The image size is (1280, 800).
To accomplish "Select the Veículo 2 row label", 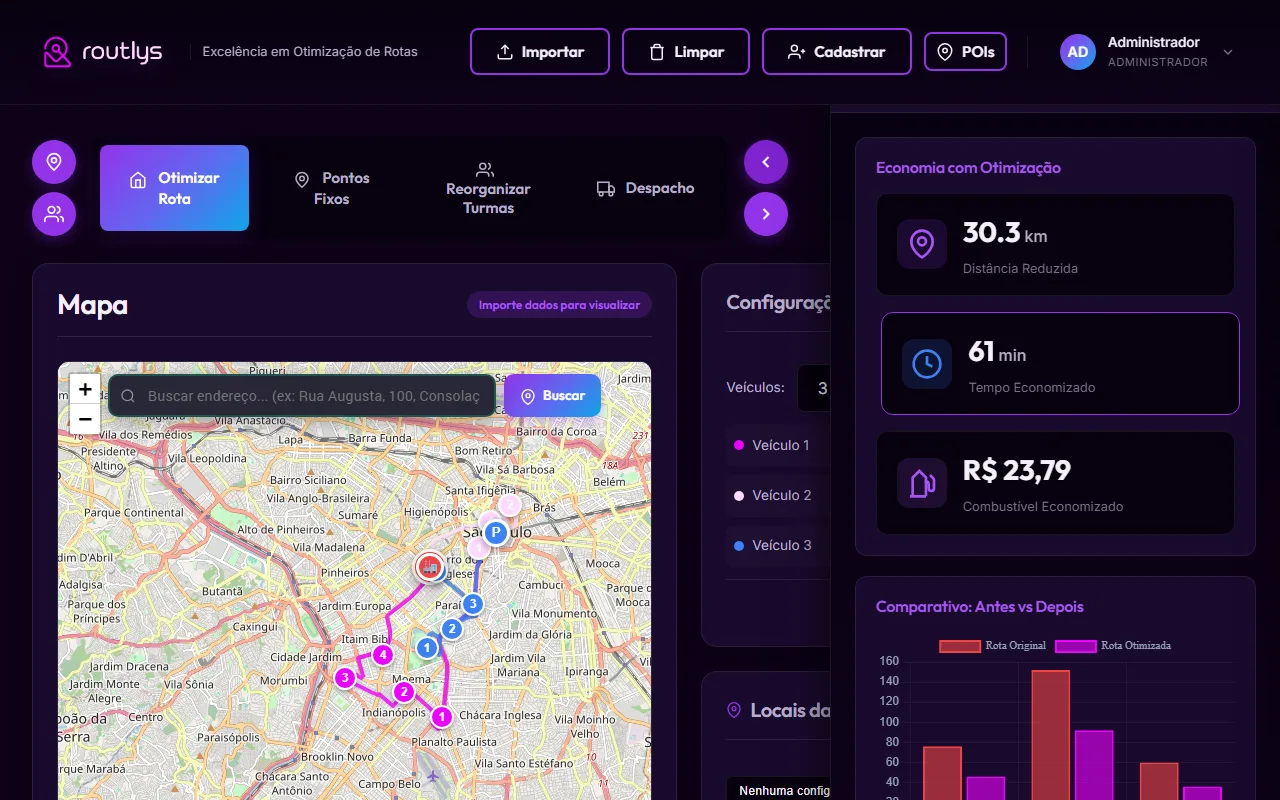I will [782, 495].
